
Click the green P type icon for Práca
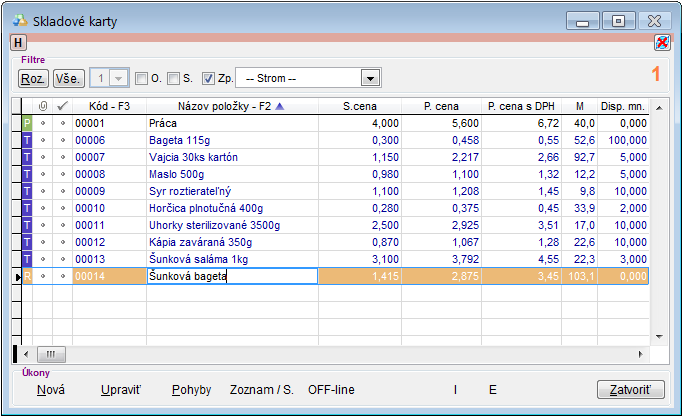[27, 123]
